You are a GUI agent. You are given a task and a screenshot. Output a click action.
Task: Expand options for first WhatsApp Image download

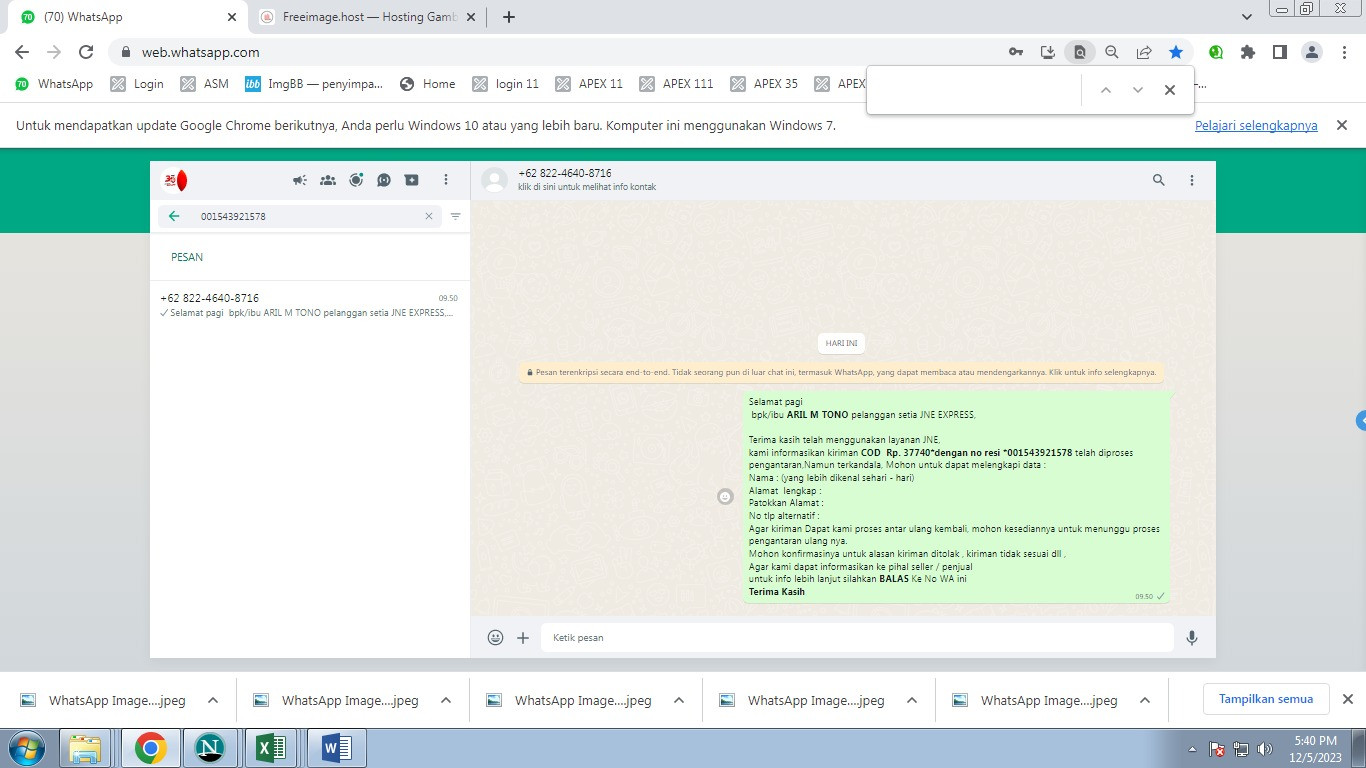coord(213,700)
